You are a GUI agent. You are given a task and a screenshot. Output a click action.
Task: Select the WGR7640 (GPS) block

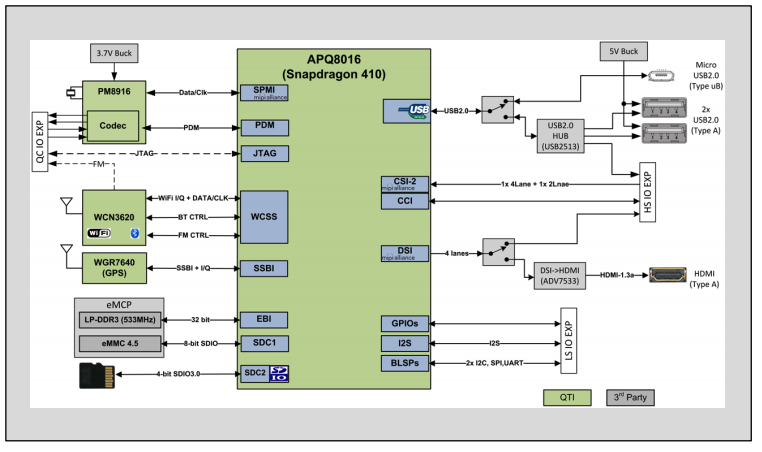pyautogui.click(x=114, y=268)
